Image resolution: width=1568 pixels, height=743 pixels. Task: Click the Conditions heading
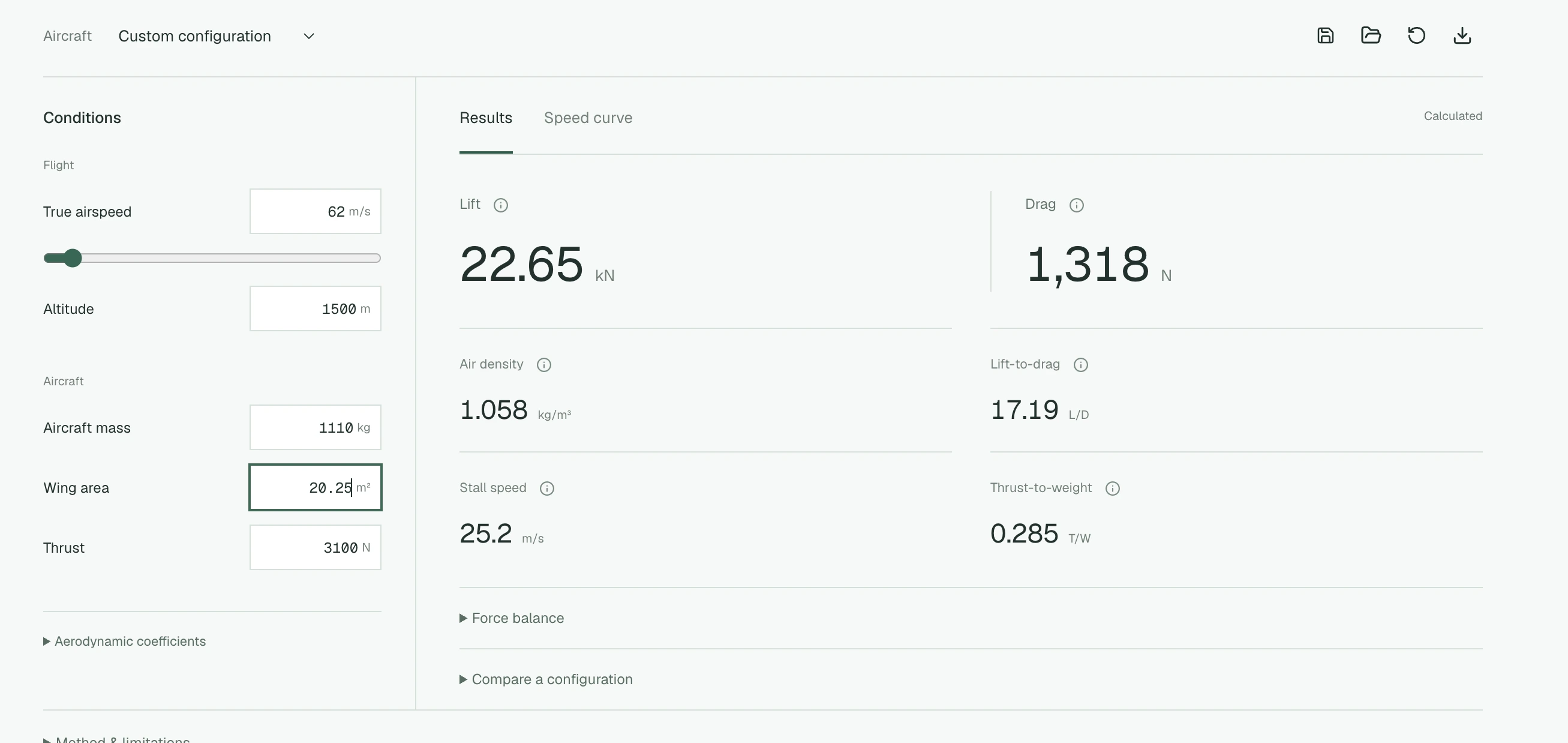point(82,118)
